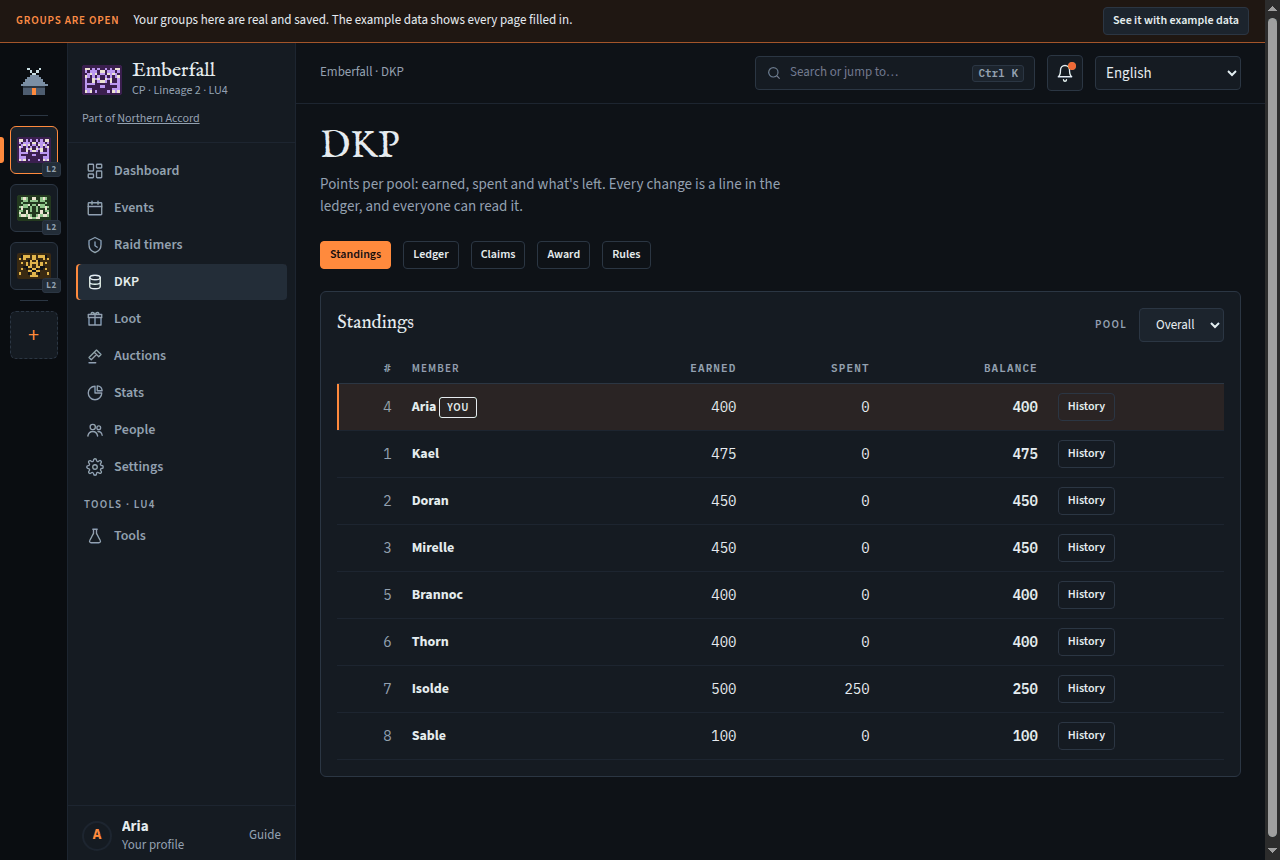Open History for Mirelle

click(x=1086, y=548)
